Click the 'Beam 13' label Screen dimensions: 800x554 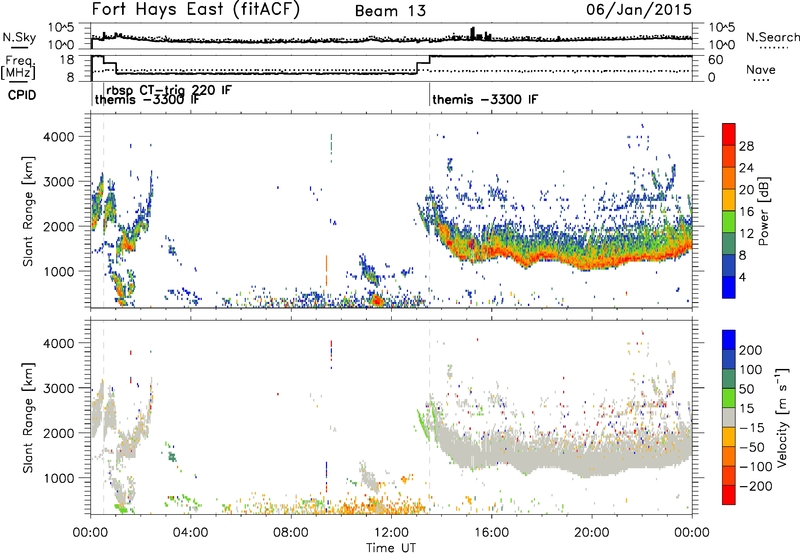390,11
